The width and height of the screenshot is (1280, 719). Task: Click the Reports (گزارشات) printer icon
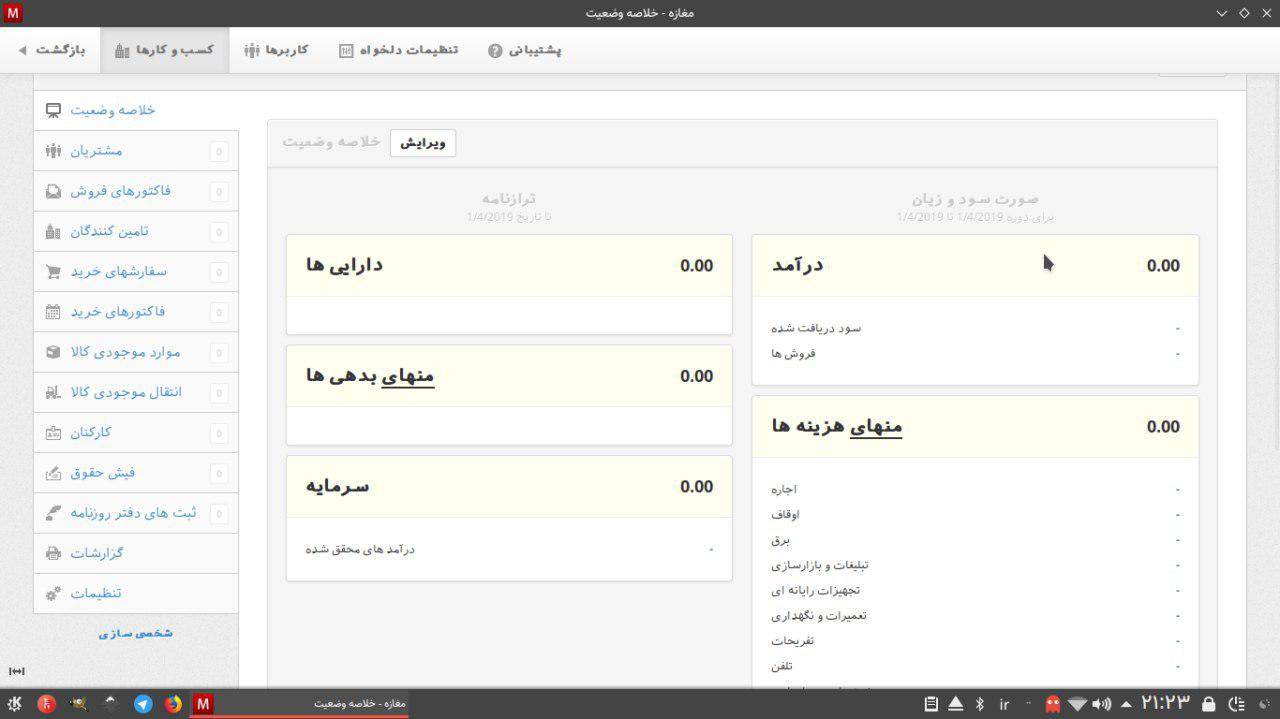click(54, 553)
